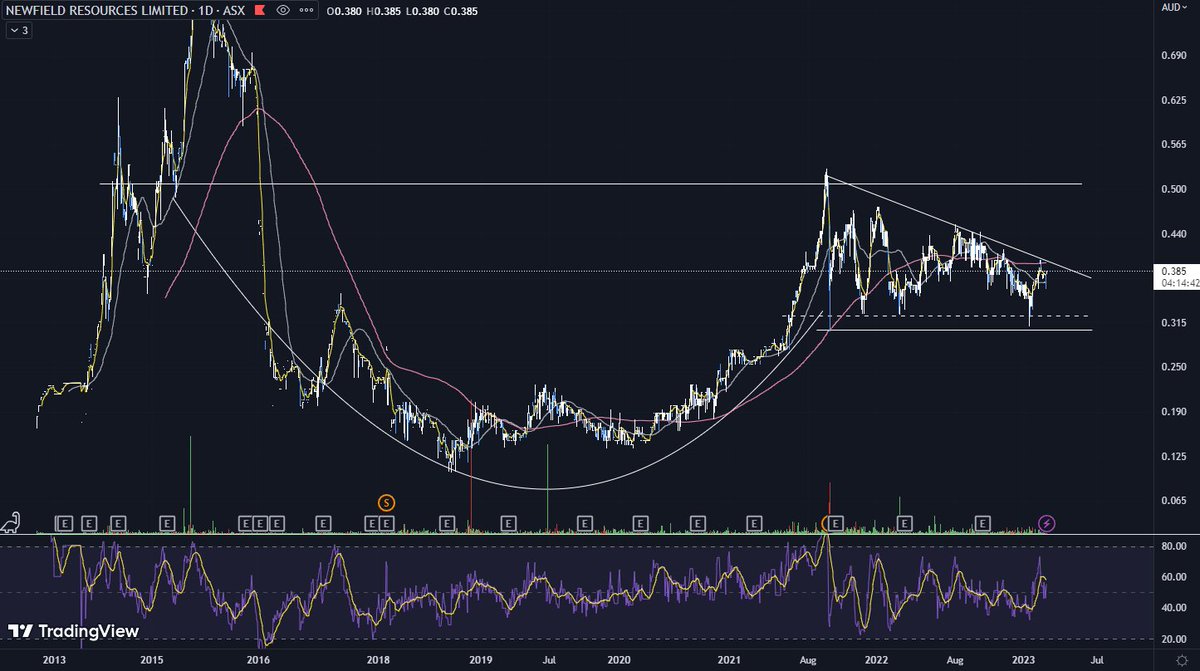Click the orange S split marker

pos(387,501)
